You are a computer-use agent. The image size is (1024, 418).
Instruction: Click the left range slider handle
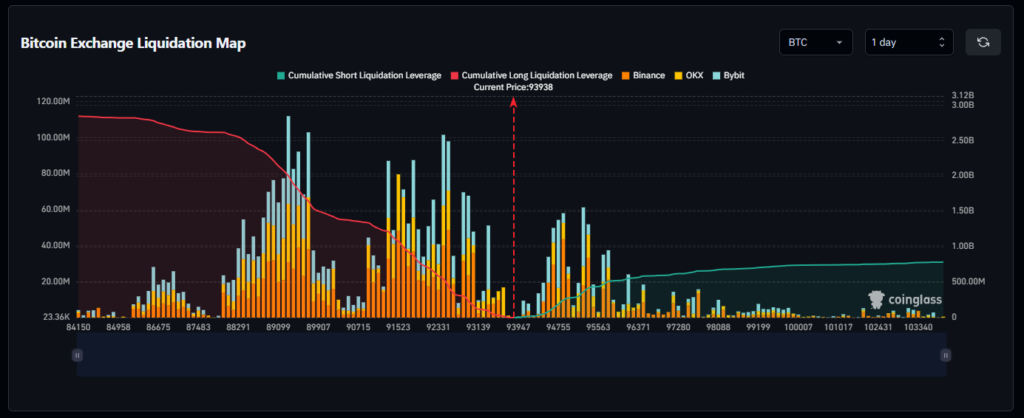pyautogui.click(x=77, y=355)
